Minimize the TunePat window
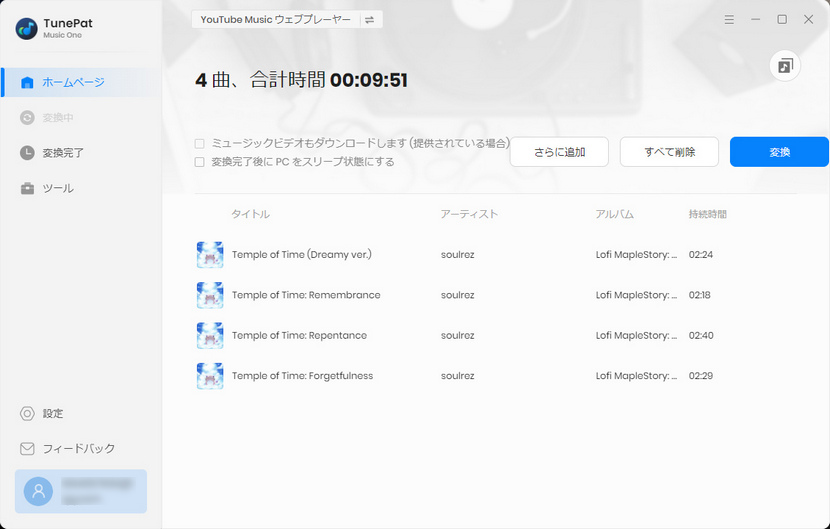This screenshot has width=830, height=529. pyautogui.click(x=755, y=20)
